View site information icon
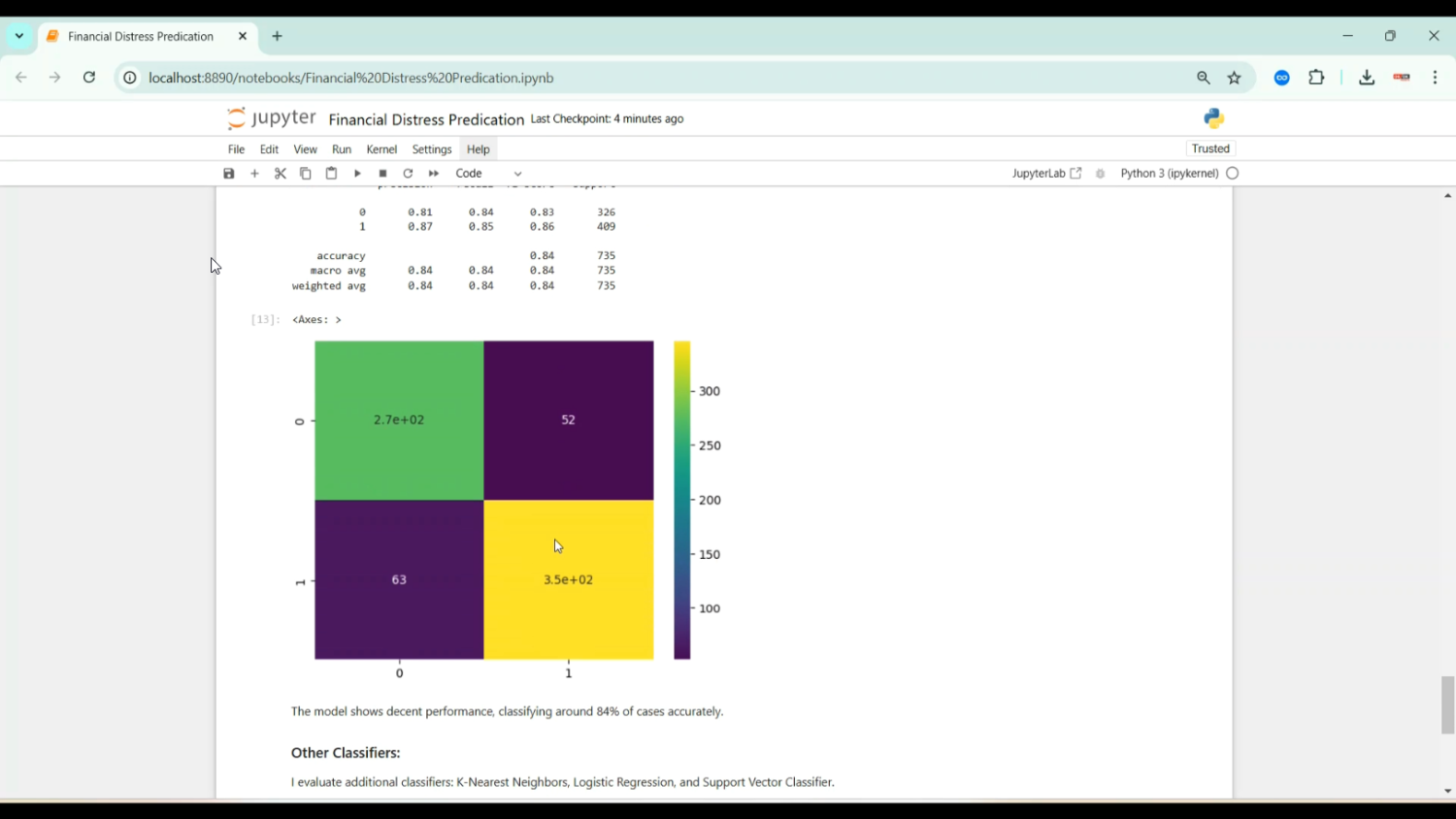 [129, 78]
